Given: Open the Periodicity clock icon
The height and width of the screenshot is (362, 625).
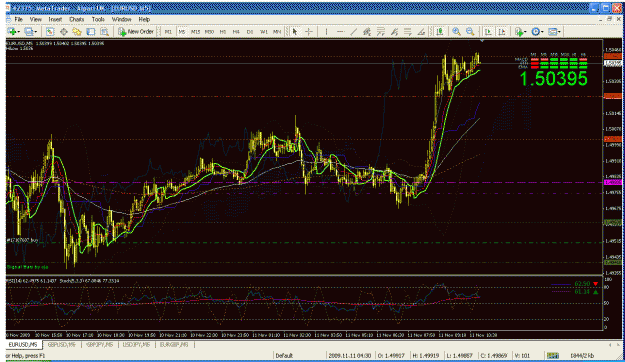Looking at the screenshot, I should coord(536,31).
